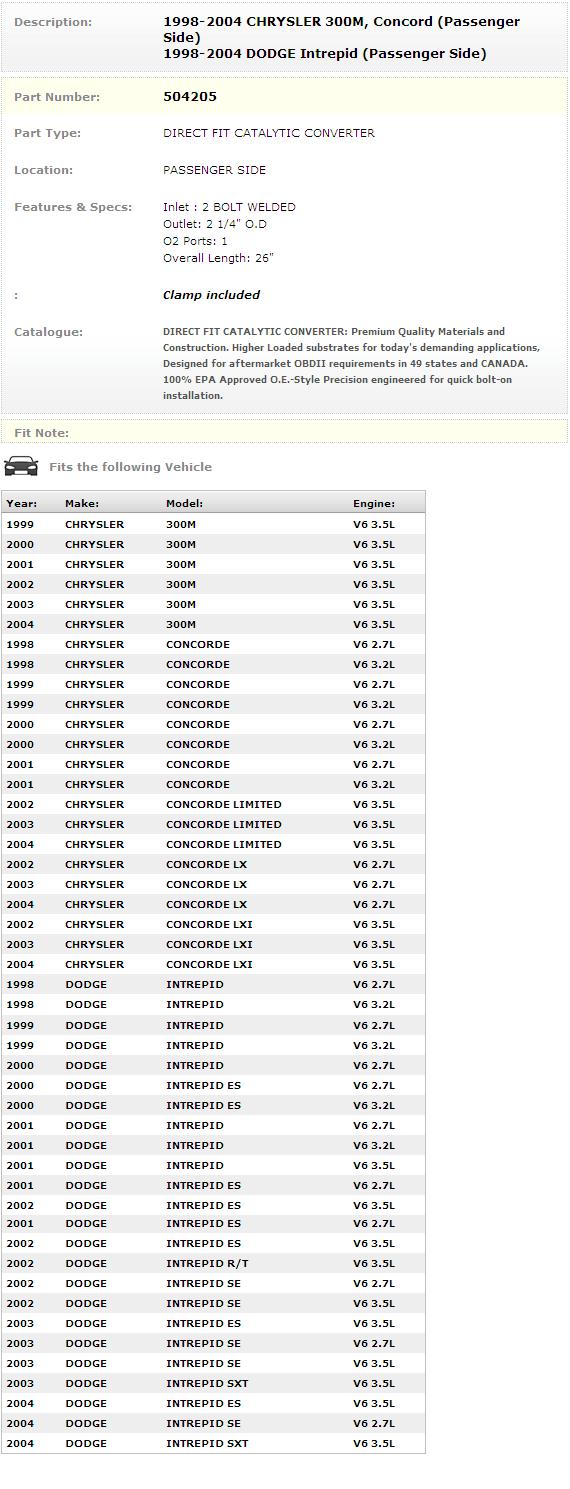Click the Features & Specs: label
The height and width of the screenshot is (1489, 570).
point(73,207)
